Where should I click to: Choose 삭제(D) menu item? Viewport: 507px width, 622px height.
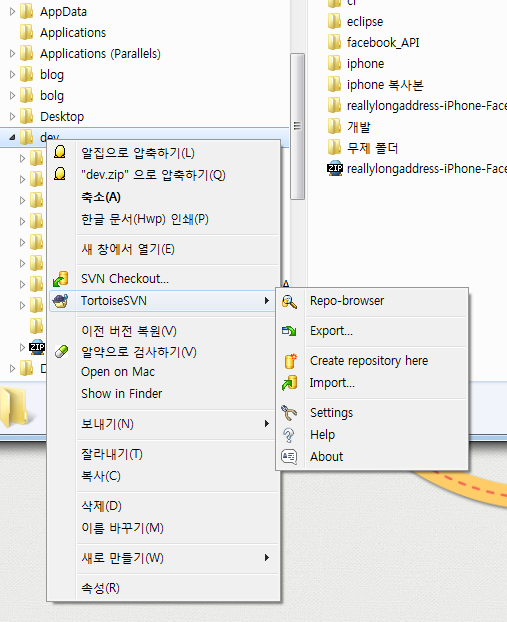(163, 506)
